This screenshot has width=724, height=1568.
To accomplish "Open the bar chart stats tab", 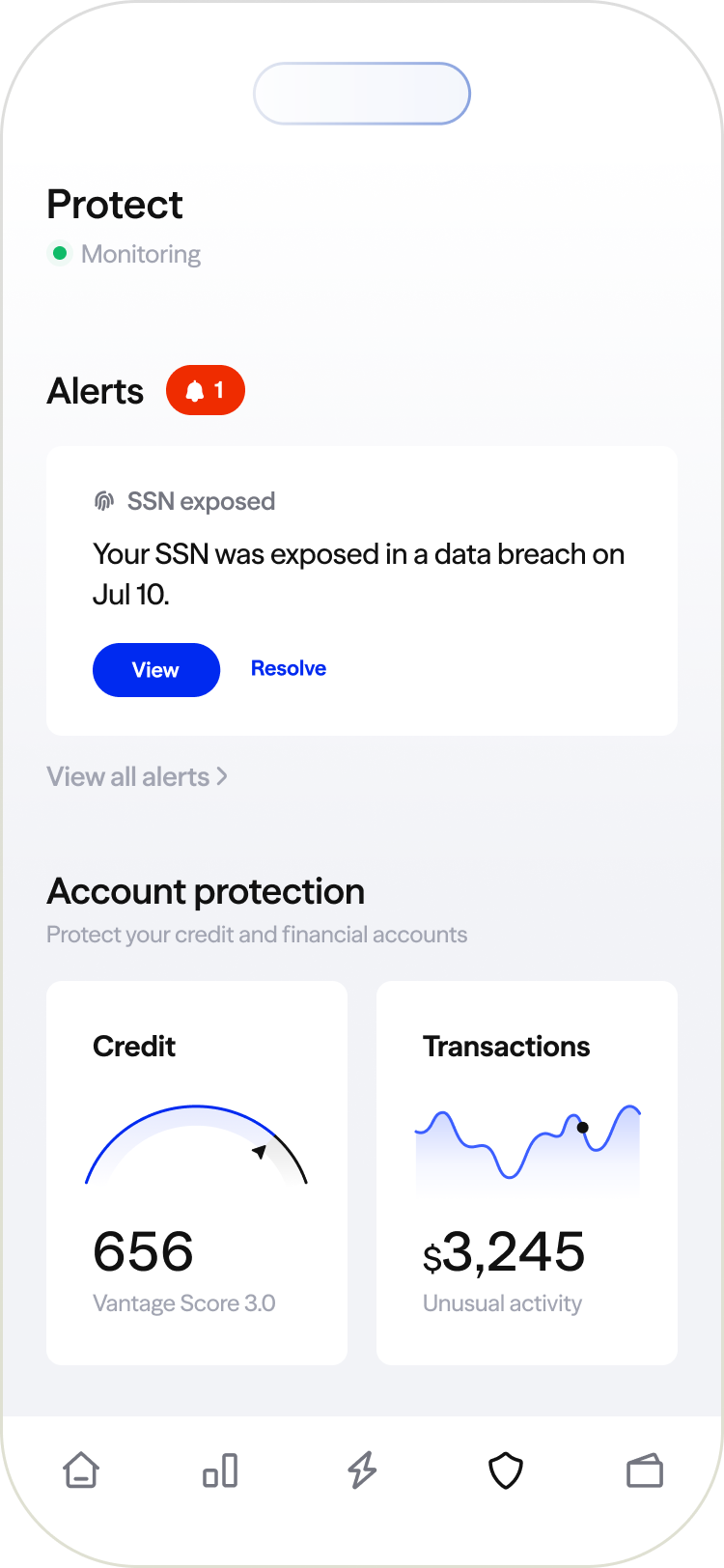I will [x=220, y=1470].
